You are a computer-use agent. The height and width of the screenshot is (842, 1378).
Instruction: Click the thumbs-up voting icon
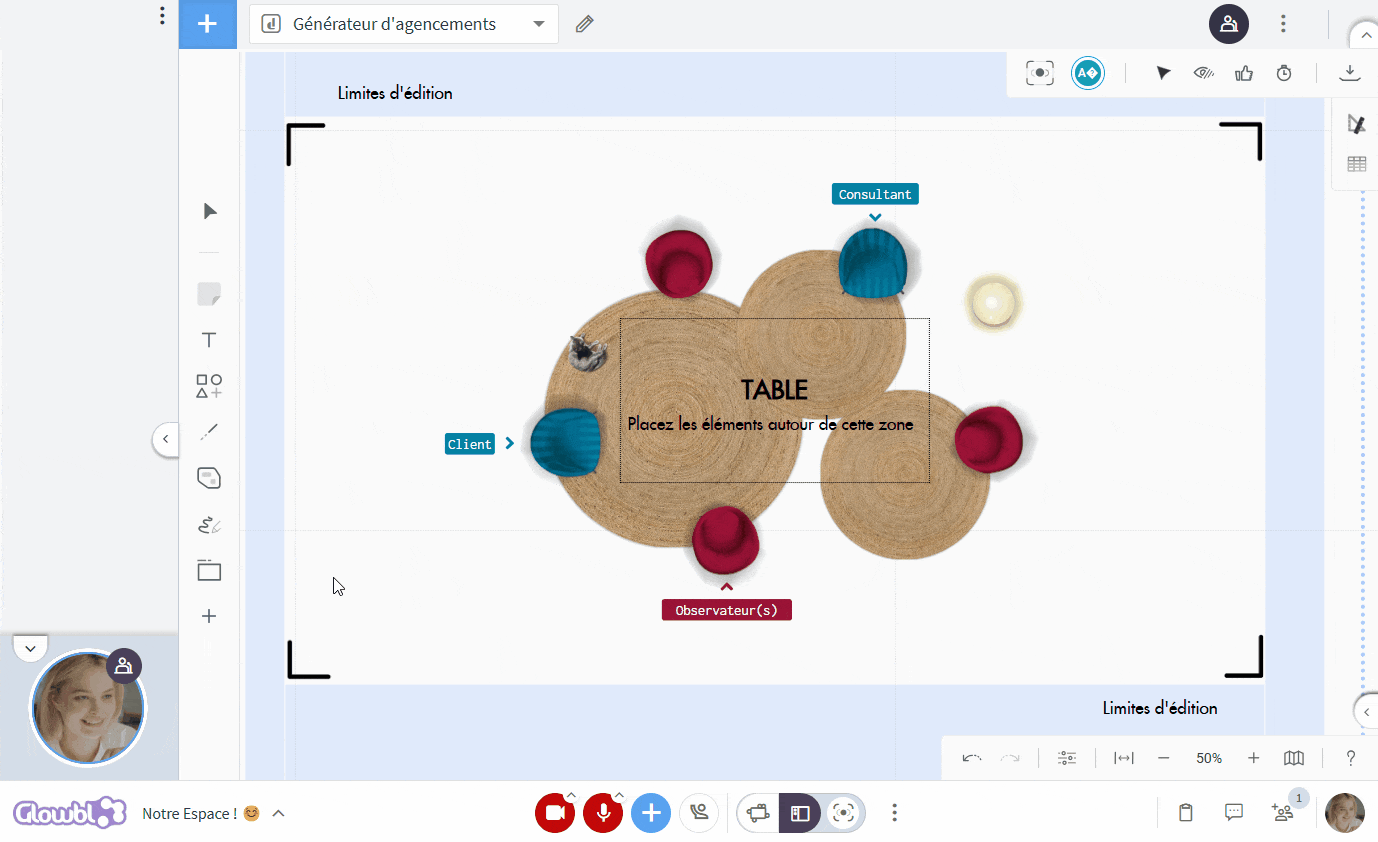1244,73
